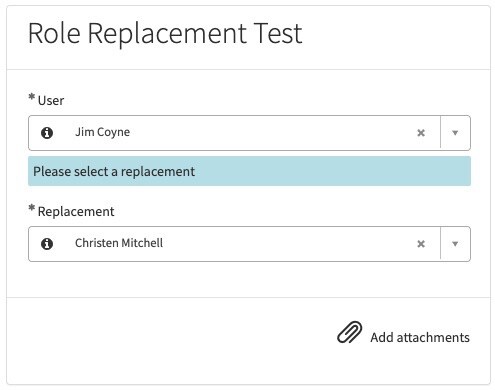Click the Add attachments link text
Viewport: 495px width, 390px height.
pyautogui.click(x=420, y=337)
